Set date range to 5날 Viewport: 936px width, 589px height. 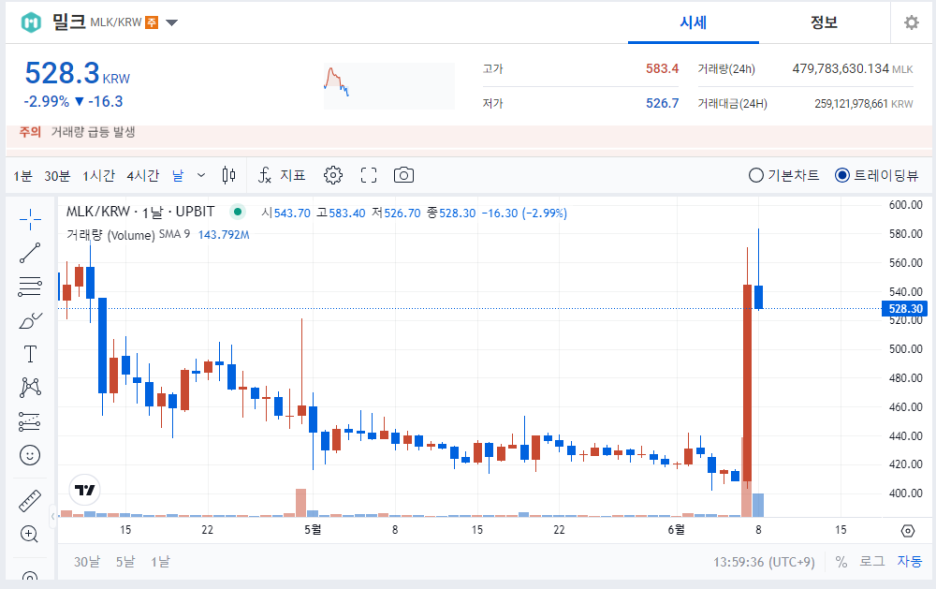[x=125, y=562]
